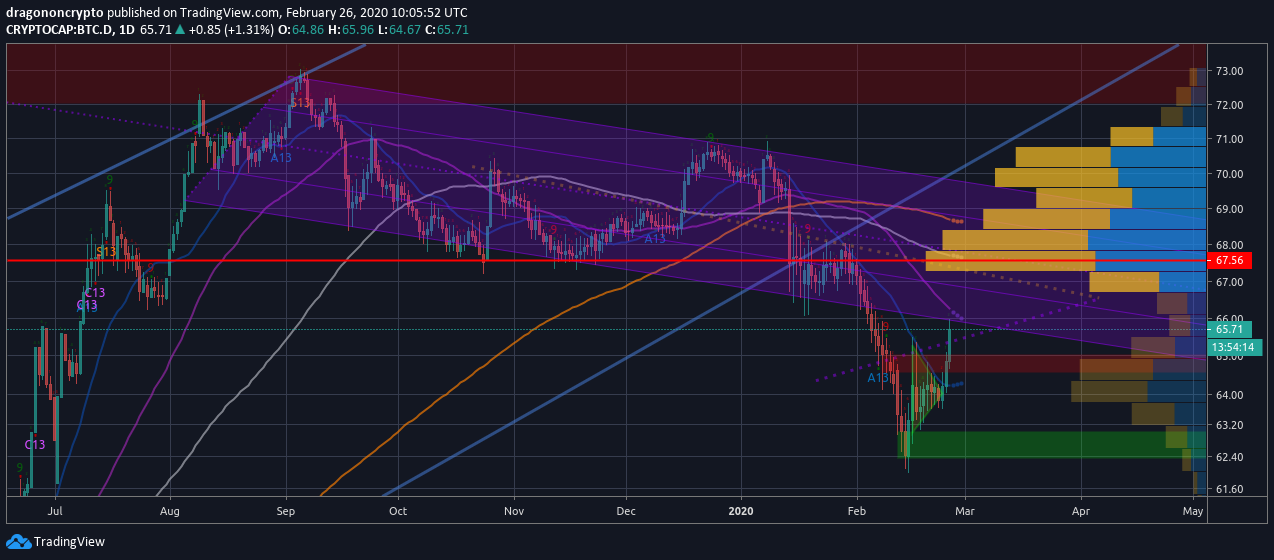The width and height of the screenshot is (1274, 560).
Task: Click the Aug label on time axis
Action: tap(169, 510)
